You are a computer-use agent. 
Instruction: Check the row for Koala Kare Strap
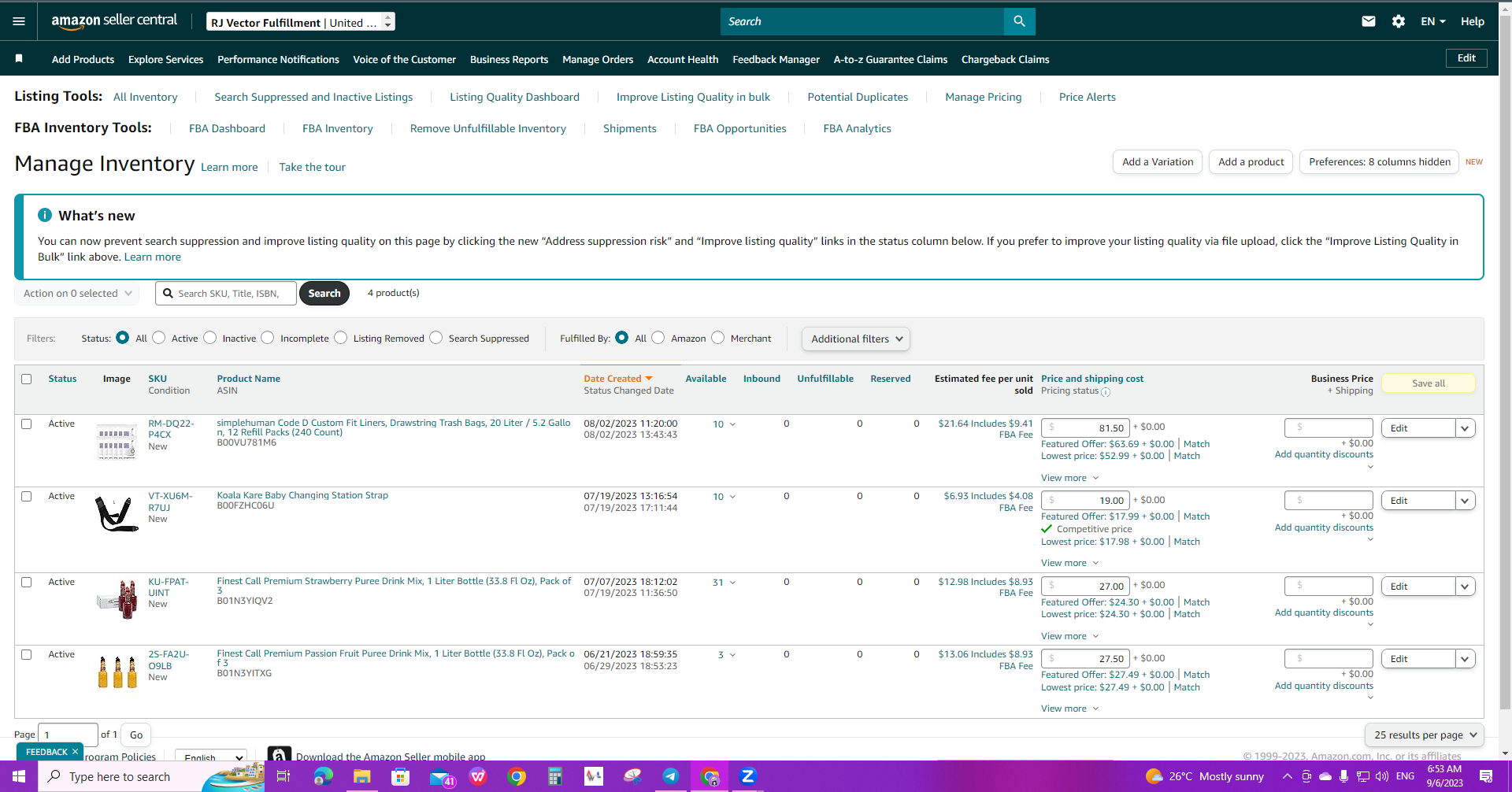tap(27, 497)
